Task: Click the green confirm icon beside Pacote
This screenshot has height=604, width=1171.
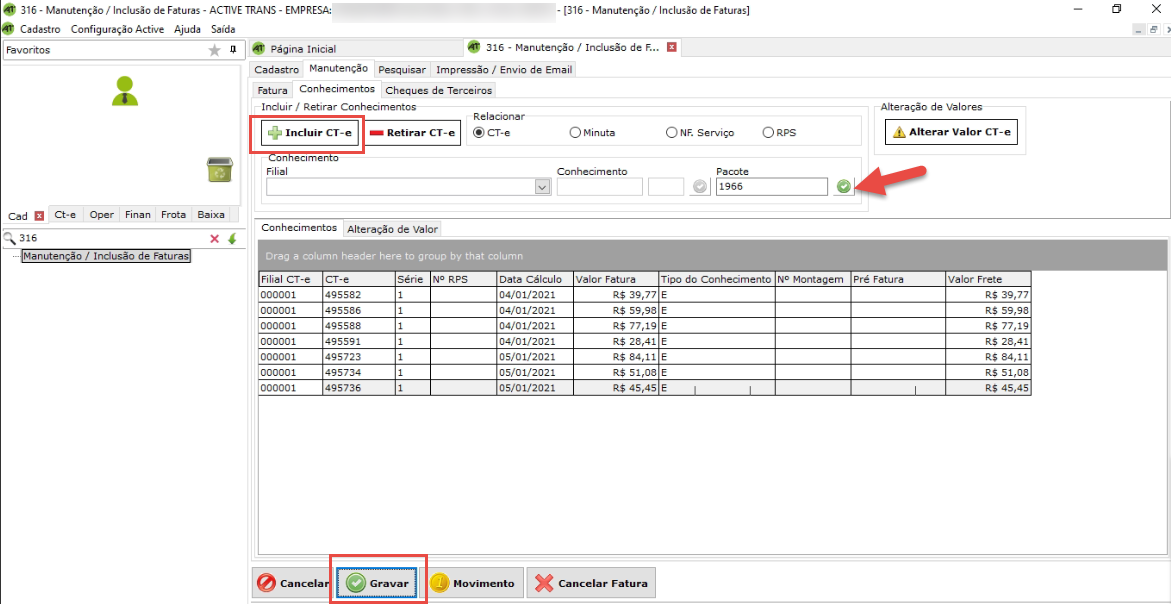Action: tap(845, 187)
